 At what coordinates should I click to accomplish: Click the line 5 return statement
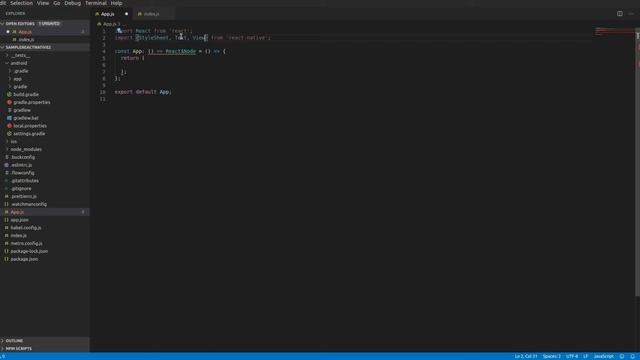[130, 58]
